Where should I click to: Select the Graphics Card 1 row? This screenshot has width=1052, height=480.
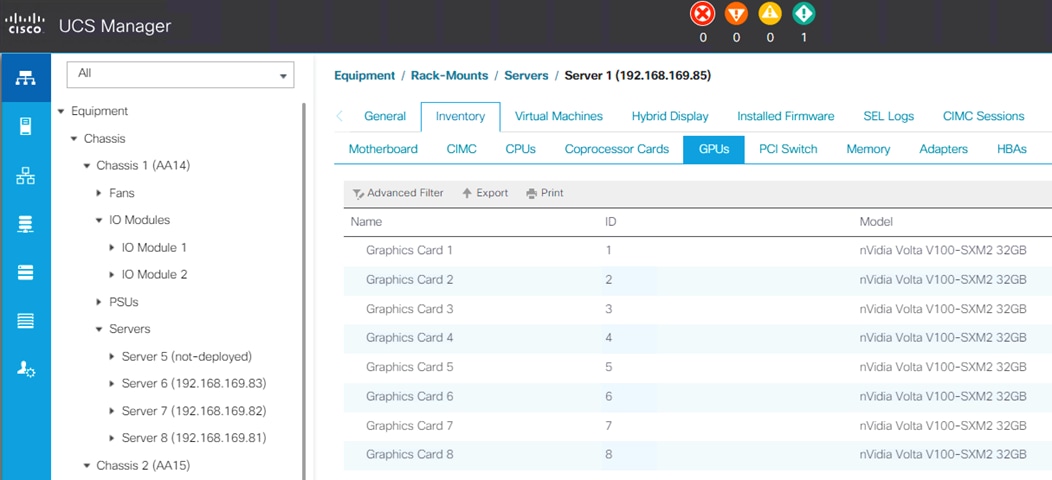tap(698, 250)
